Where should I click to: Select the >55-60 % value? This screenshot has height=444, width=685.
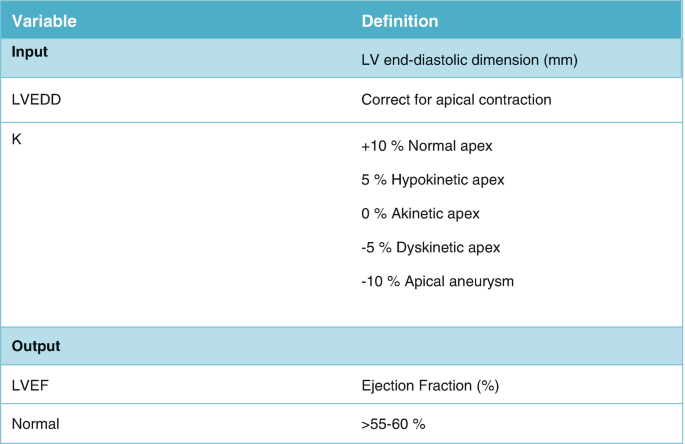(x=393, y=424)
